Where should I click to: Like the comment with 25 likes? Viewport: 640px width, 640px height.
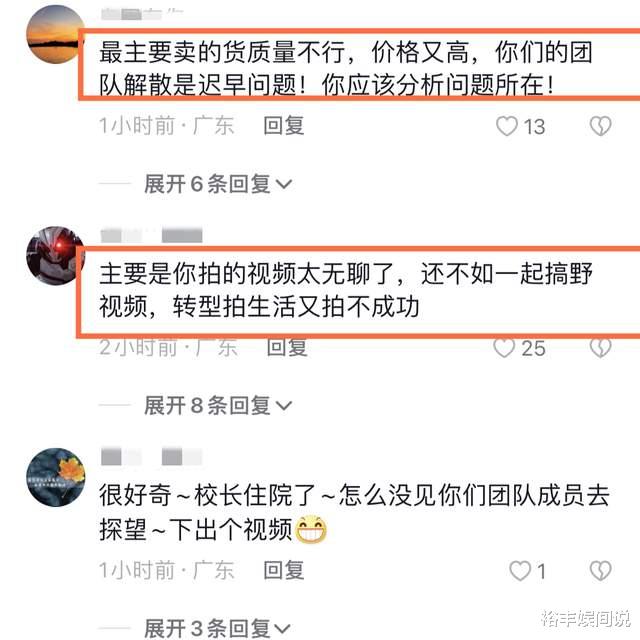pos(504,348)
